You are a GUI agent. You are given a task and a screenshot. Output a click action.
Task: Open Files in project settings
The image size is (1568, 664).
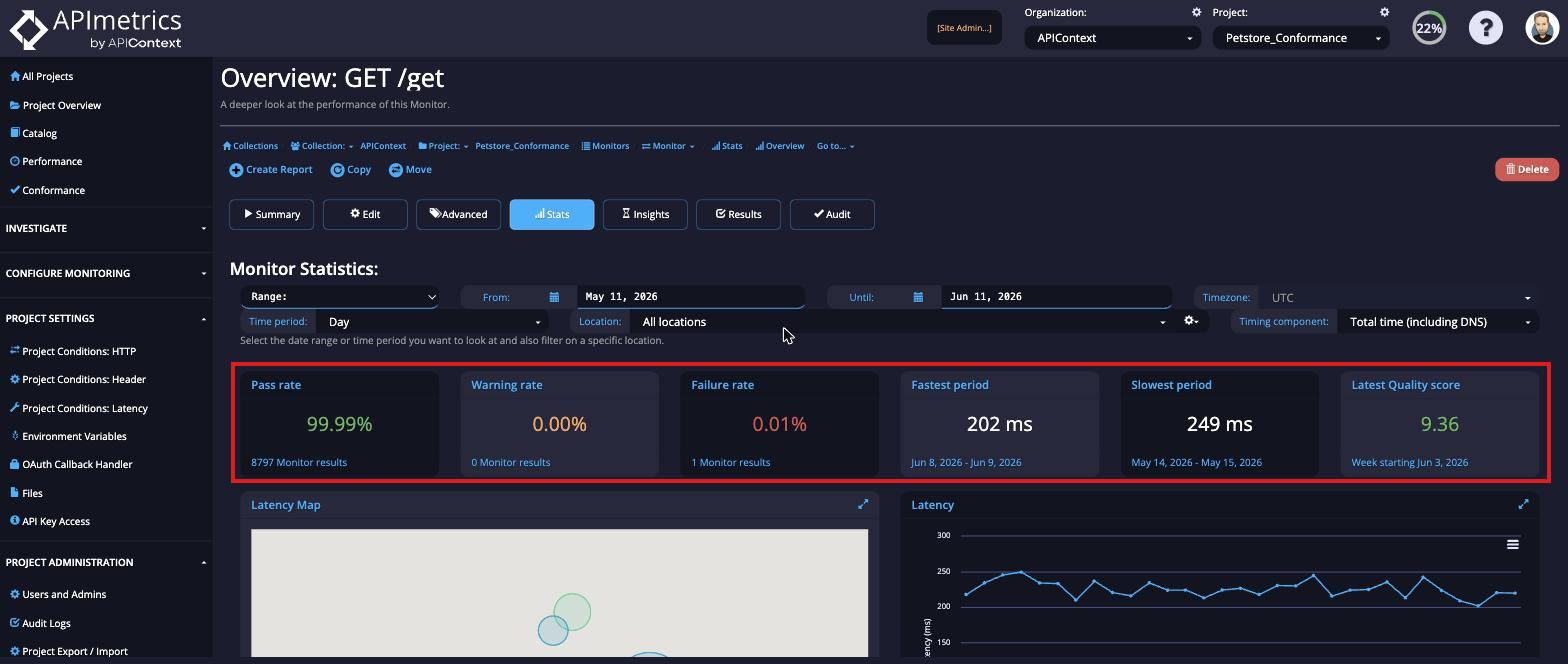click(26, 493)
